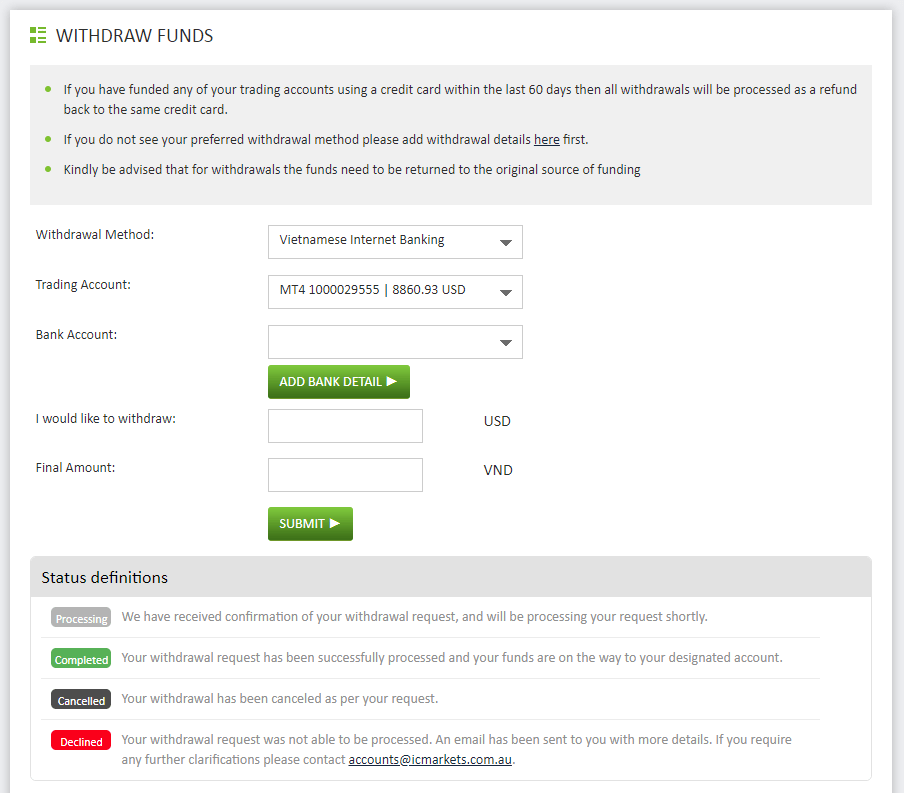Focus the 'I would like to withdraw' USD field
This screenshot has width=904, height=793.
point(345,425)
